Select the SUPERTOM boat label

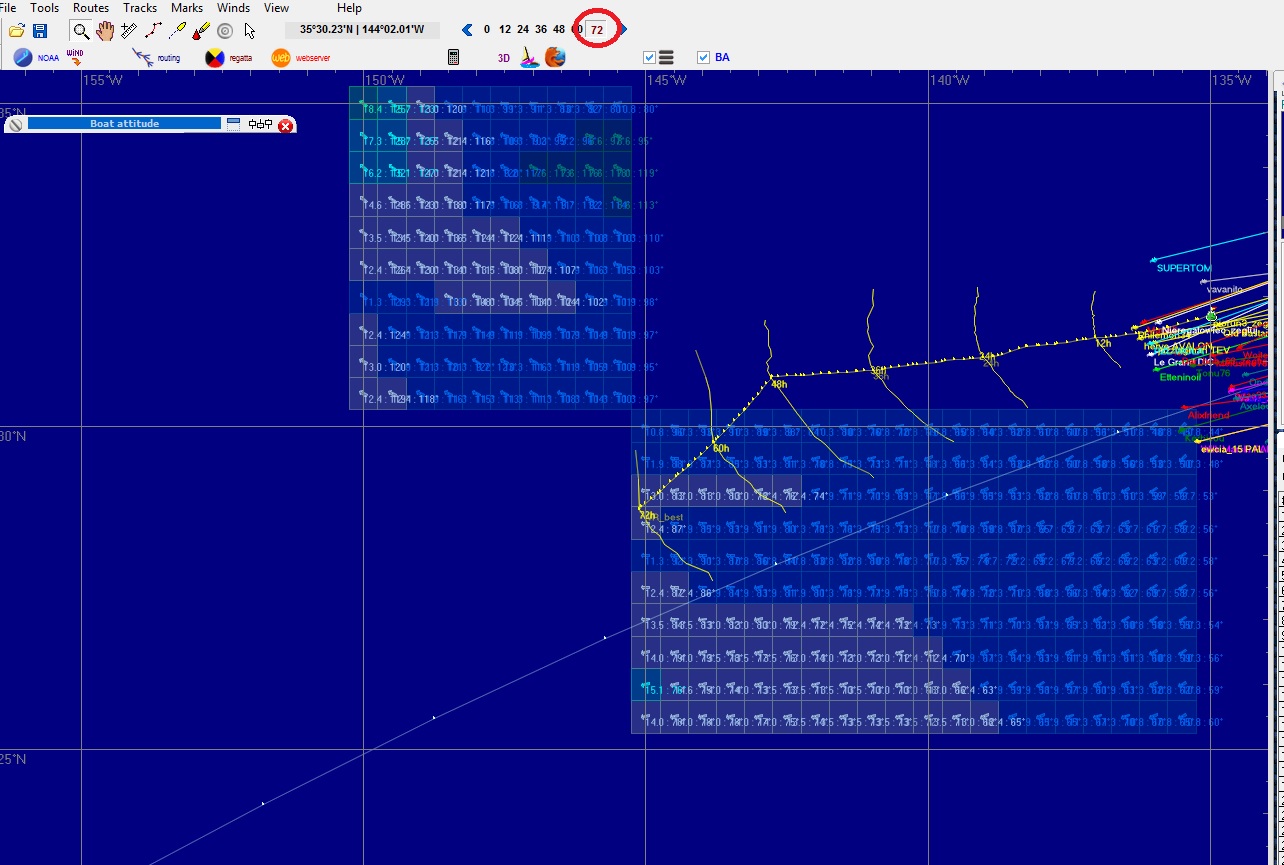point(1184,268)
